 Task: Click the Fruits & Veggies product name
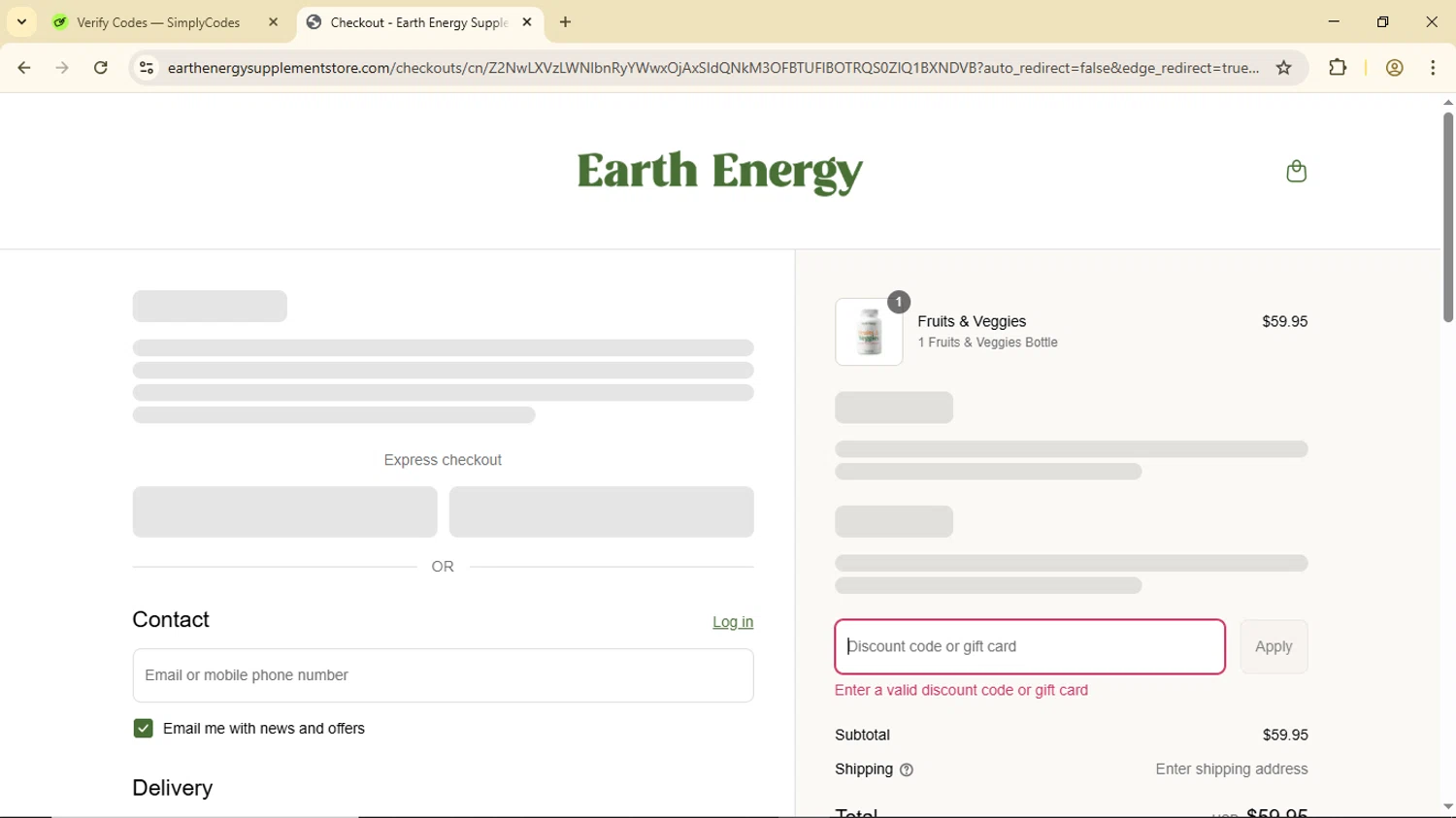(x=972, y=321)
